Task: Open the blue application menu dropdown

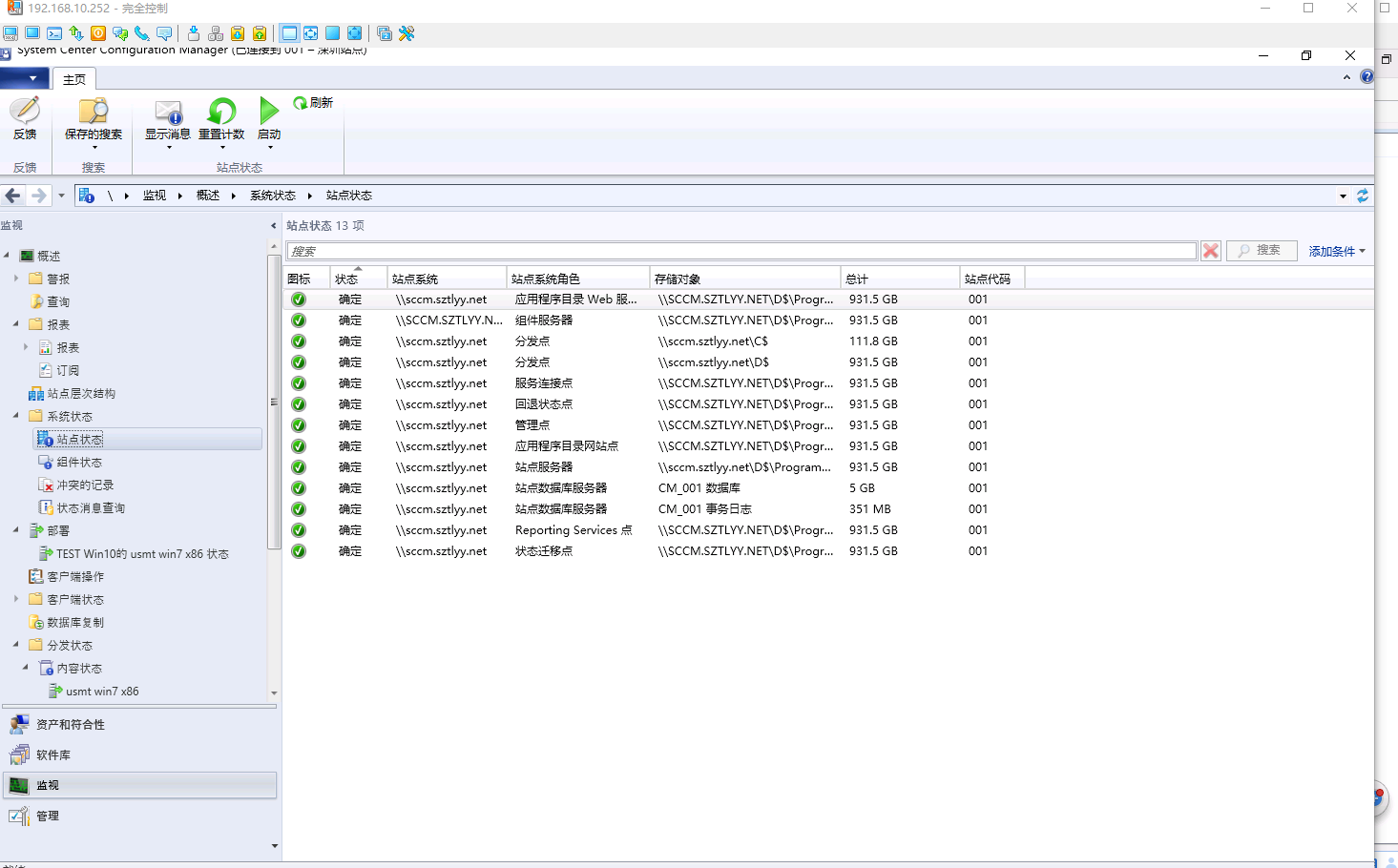Action: (x=25, y=78)
